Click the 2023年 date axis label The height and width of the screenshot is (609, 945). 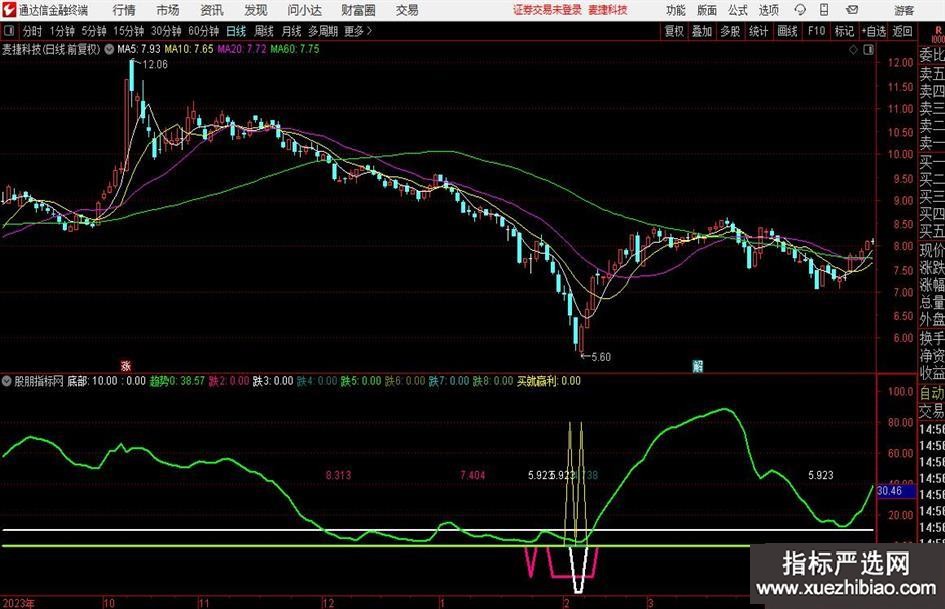click(18, 603)
